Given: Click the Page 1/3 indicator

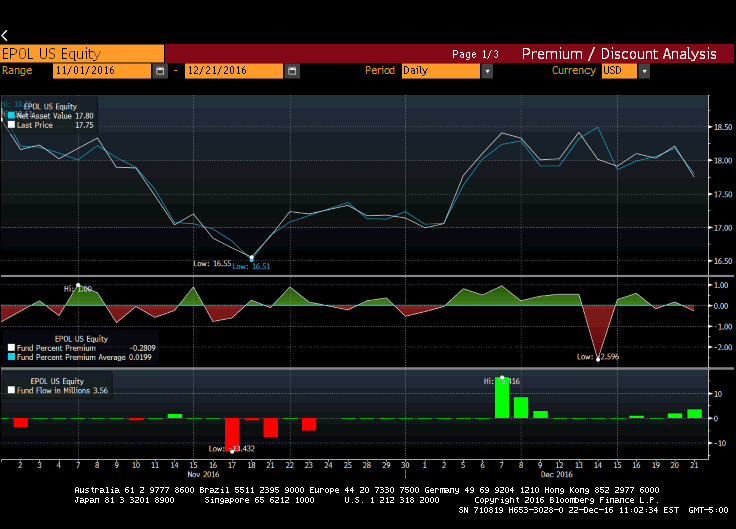Looking at the screenshot, I should [x=475, y=54].
